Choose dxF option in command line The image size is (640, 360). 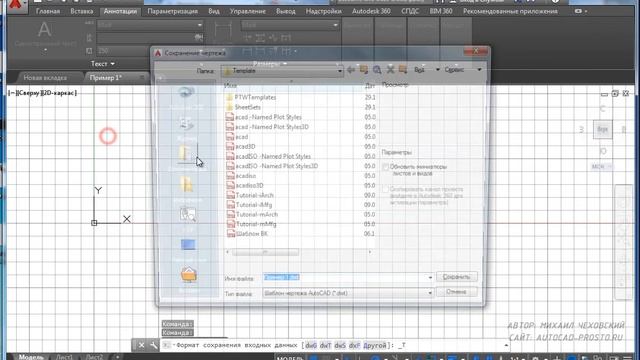354,345
